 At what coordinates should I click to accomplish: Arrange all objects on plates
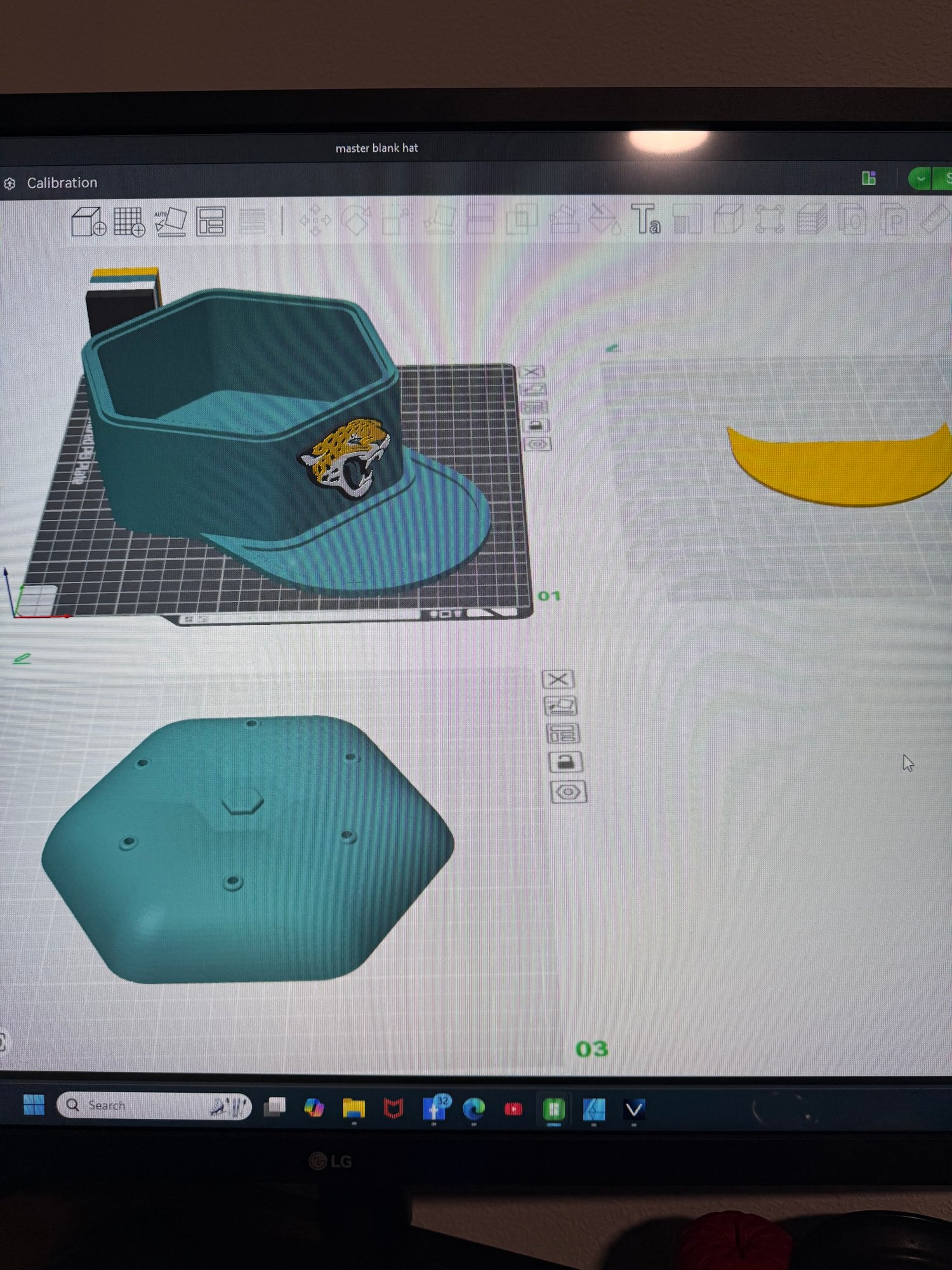pos(211,222)
